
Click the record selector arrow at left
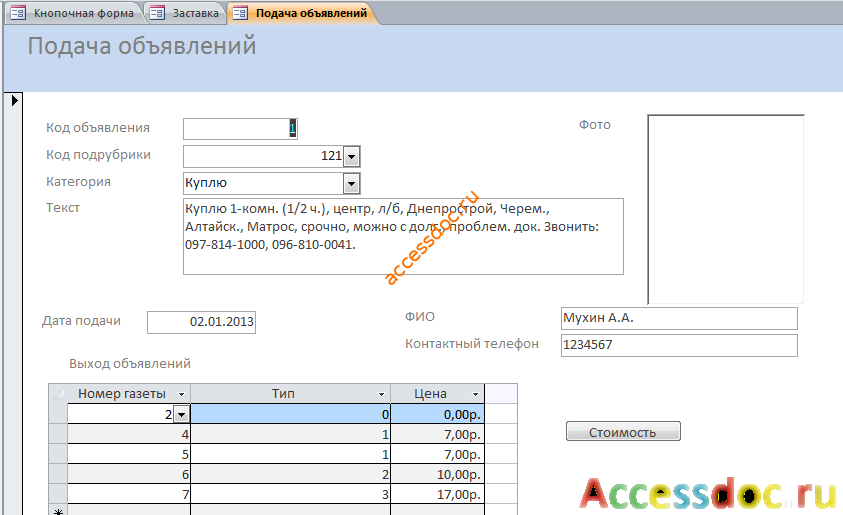15,100
